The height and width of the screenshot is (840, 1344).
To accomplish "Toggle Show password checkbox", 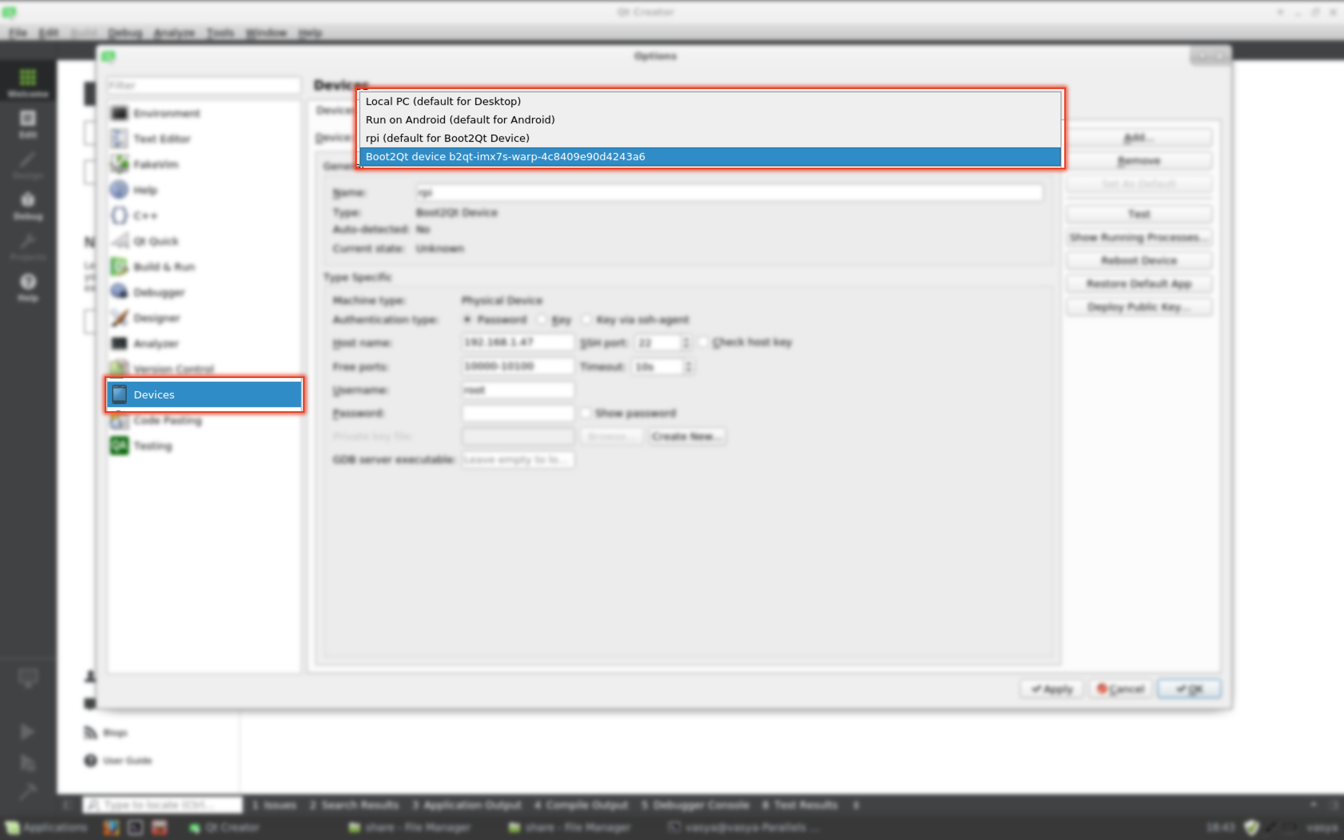I will click(586, 413).
